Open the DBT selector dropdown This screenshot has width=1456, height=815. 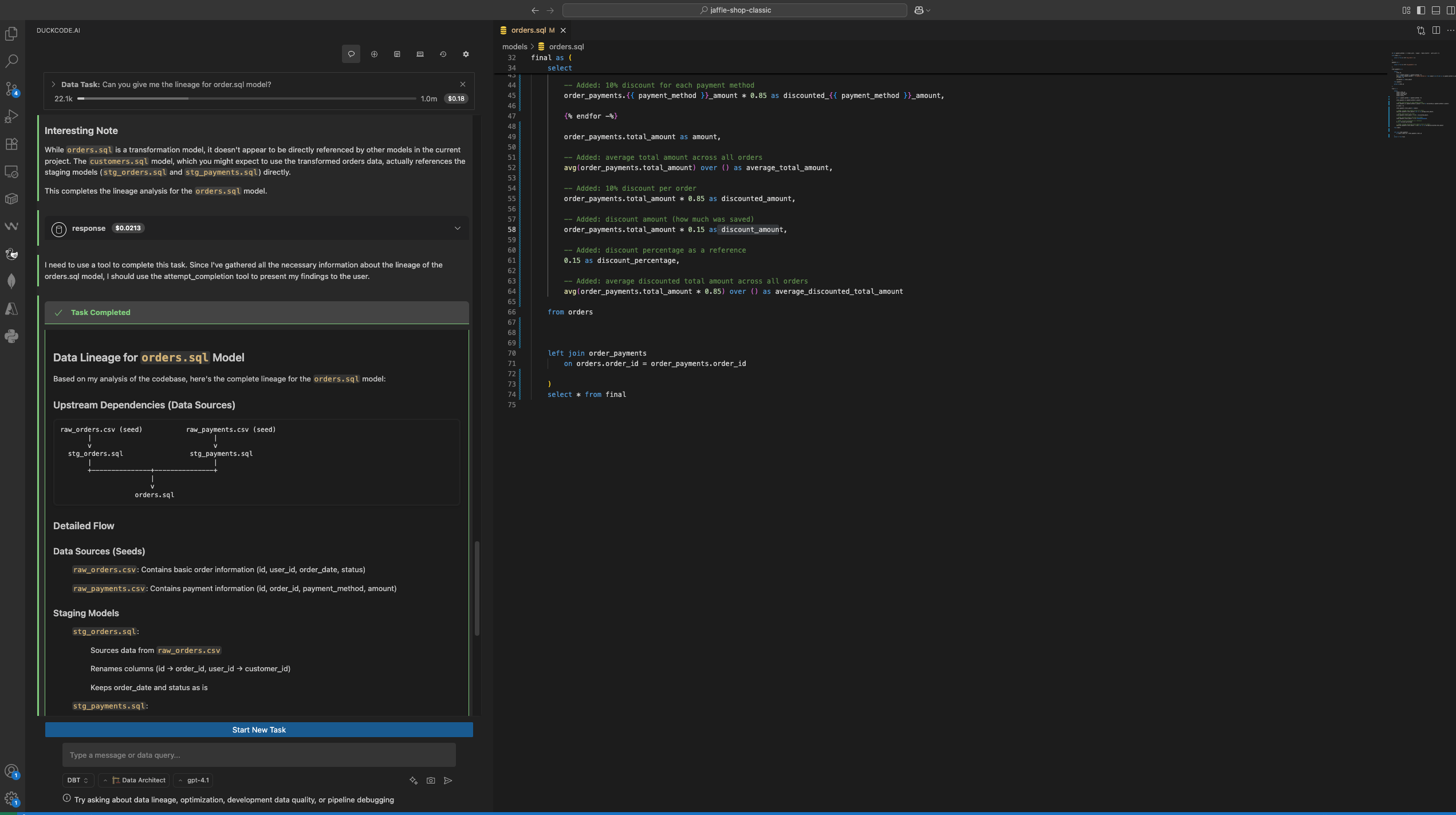[78, 780]
